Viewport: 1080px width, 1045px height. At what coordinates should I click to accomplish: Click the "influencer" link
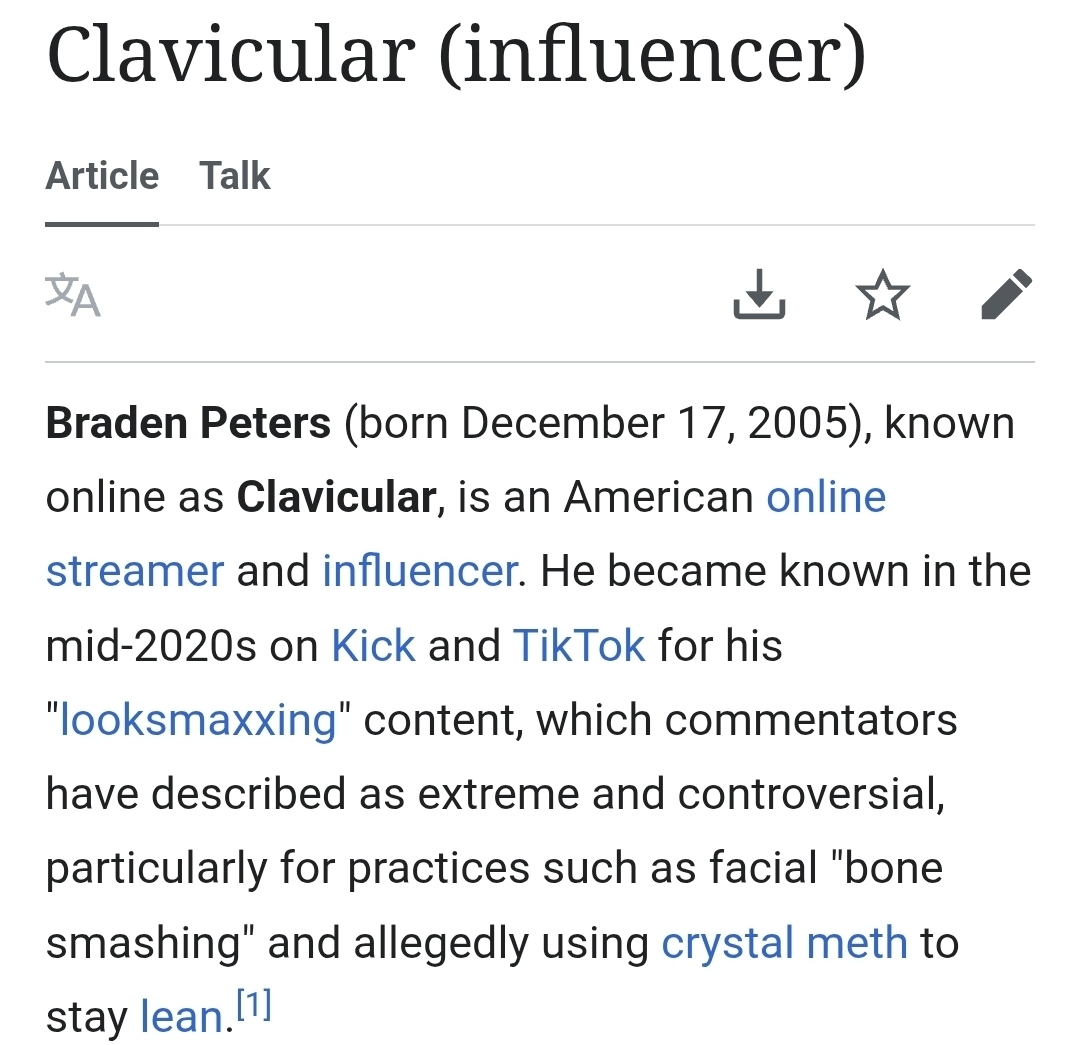pyautogui.click(x=419, y=571)
